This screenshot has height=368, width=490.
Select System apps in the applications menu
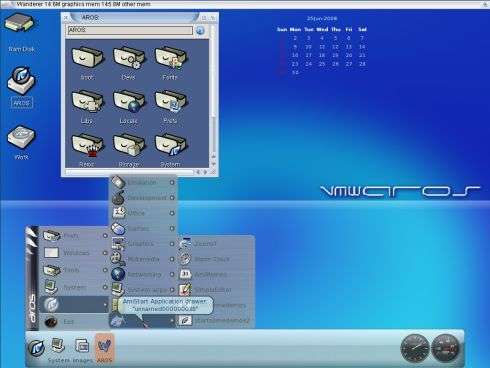click(x=143, y=290)
